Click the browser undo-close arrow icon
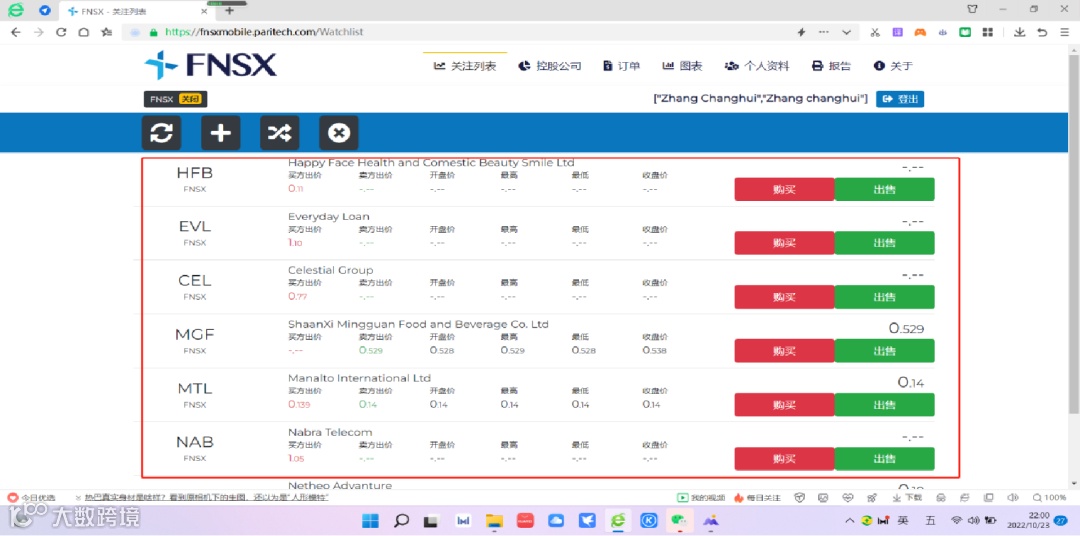This screenshot has height=536, width=1080. click(x=1042, y=32)
